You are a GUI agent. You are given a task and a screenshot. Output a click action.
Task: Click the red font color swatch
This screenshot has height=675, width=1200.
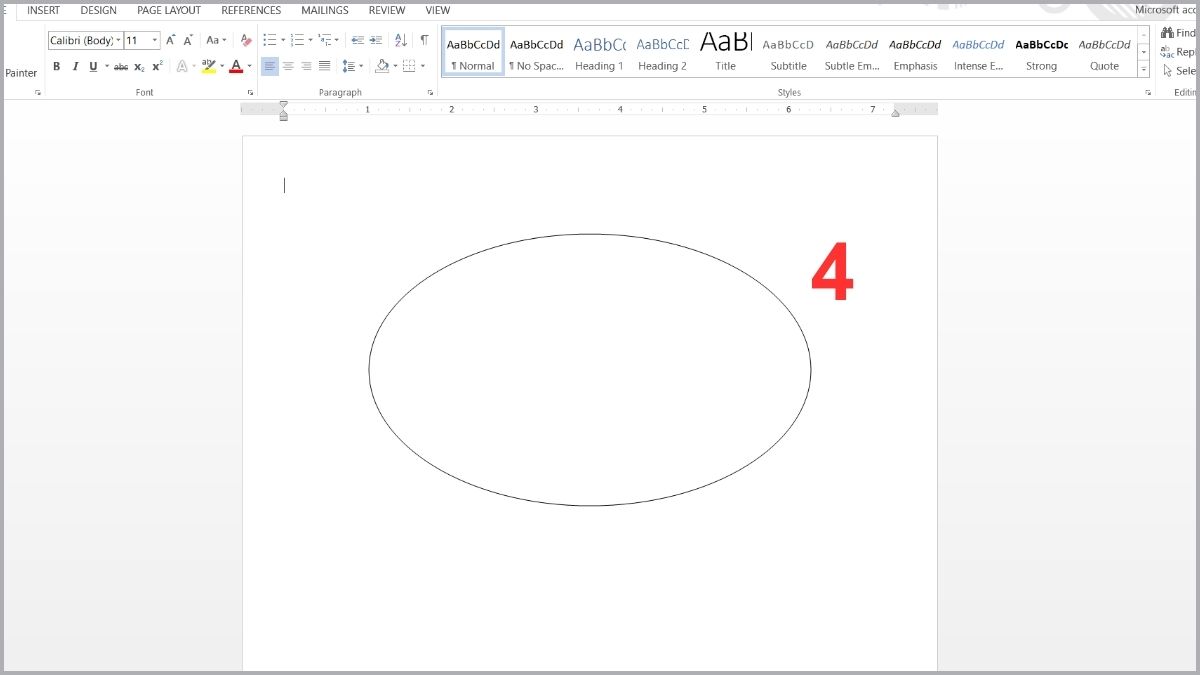[x=236, y=67]
